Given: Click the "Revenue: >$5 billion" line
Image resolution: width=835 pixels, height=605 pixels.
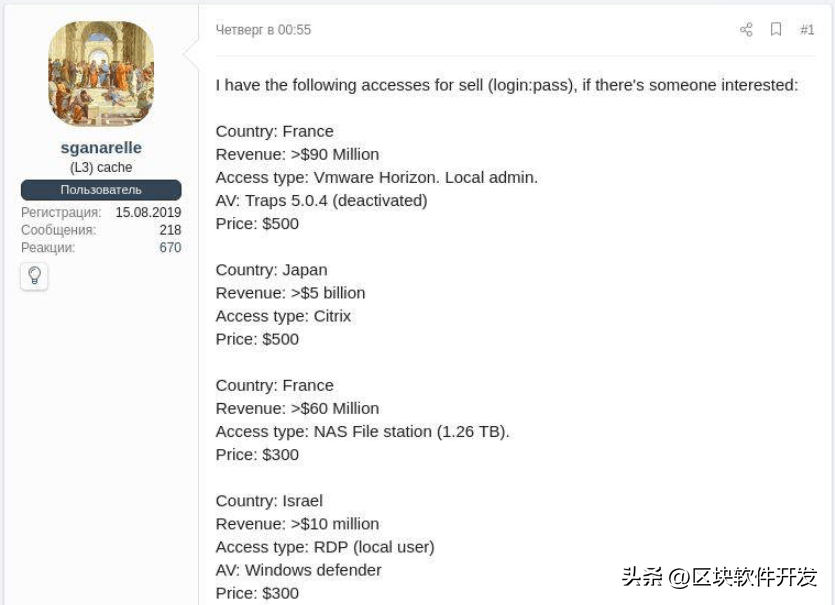Looking at the screenshot, I should click(x=290, y=292).
